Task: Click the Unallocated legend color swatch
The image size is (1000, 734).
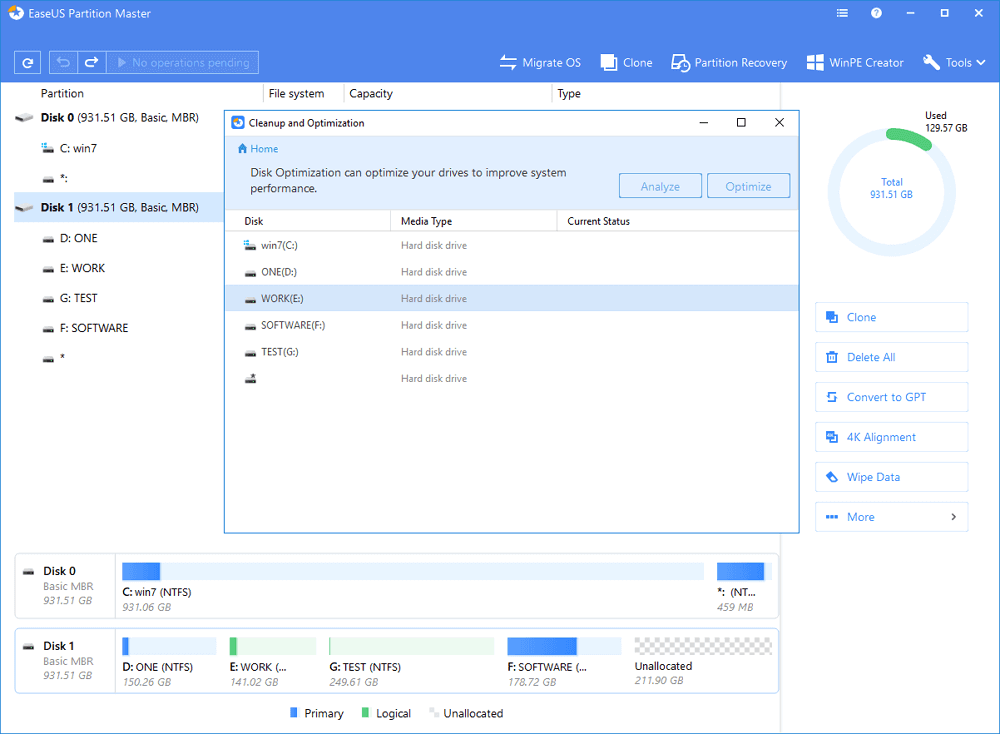Action: point(434,712)
